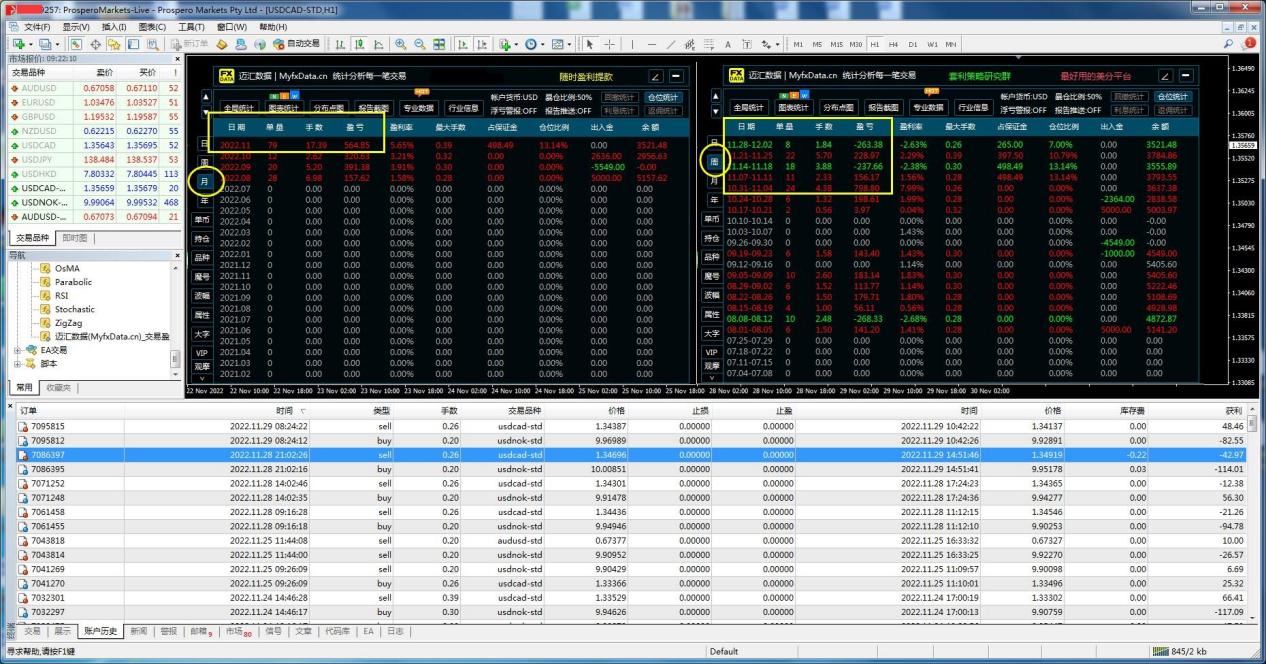
Task: Toggle the Terminal panel icon
Action: click(133, 44)
